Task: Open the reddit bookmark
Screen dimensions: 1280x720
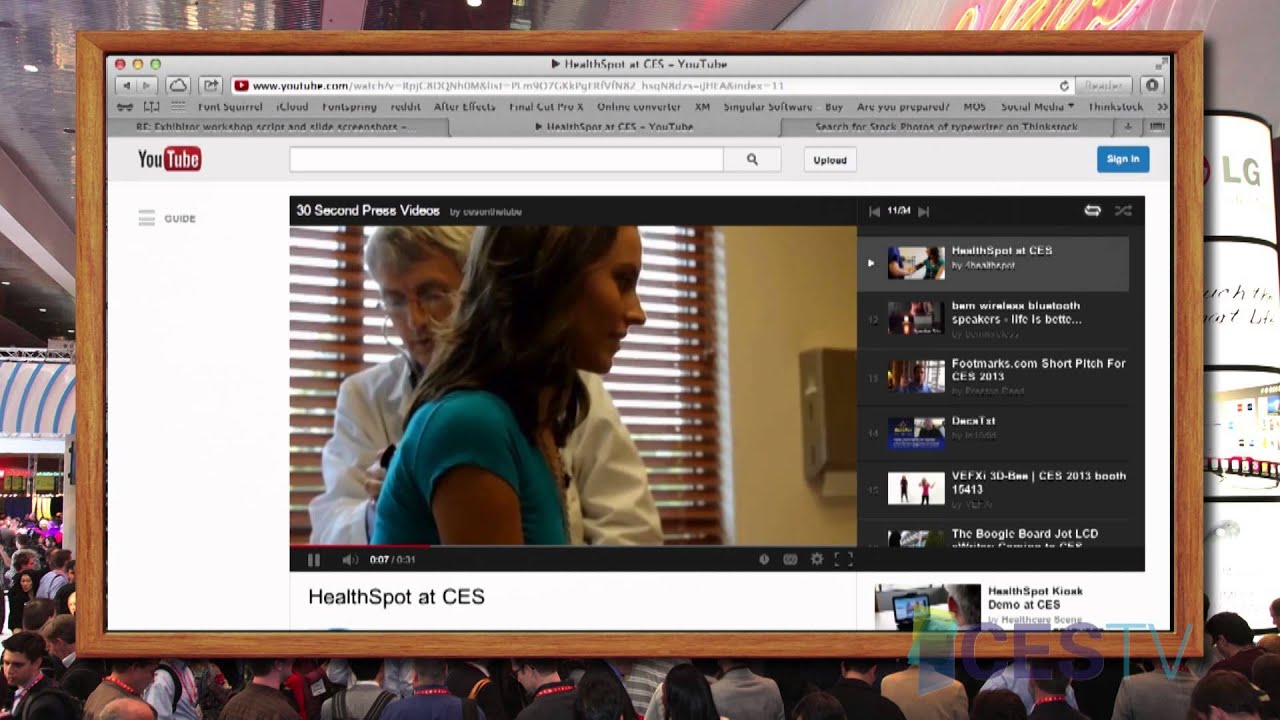Action: 405,107
